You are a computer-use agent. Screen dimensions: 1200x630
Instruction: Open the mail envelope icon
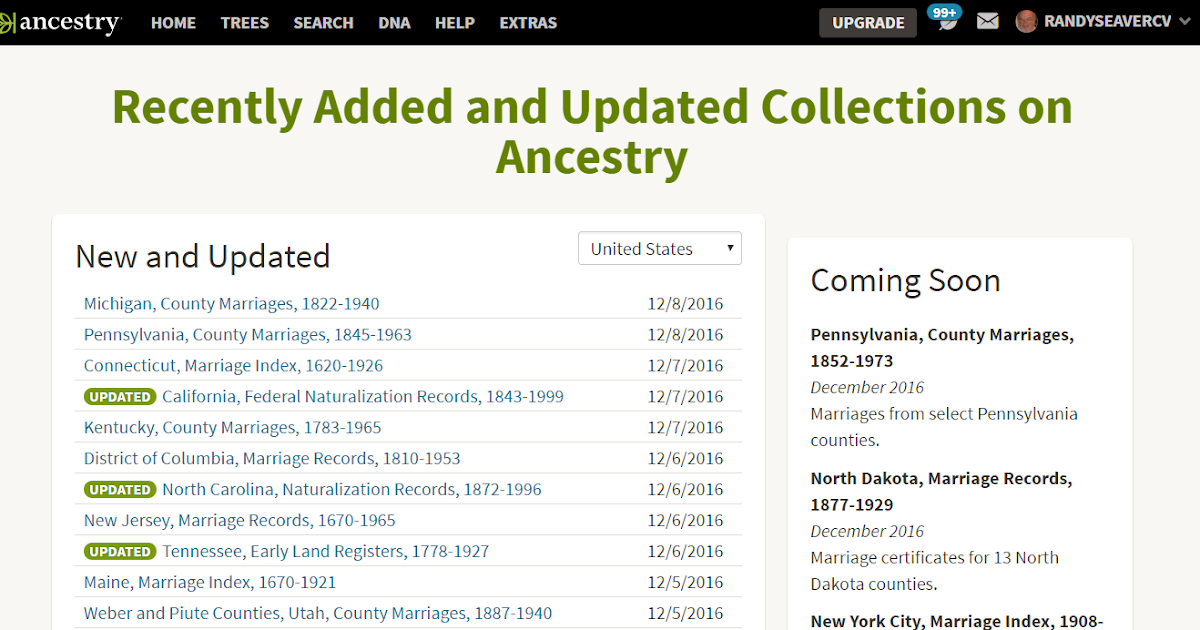coord(988,21)
